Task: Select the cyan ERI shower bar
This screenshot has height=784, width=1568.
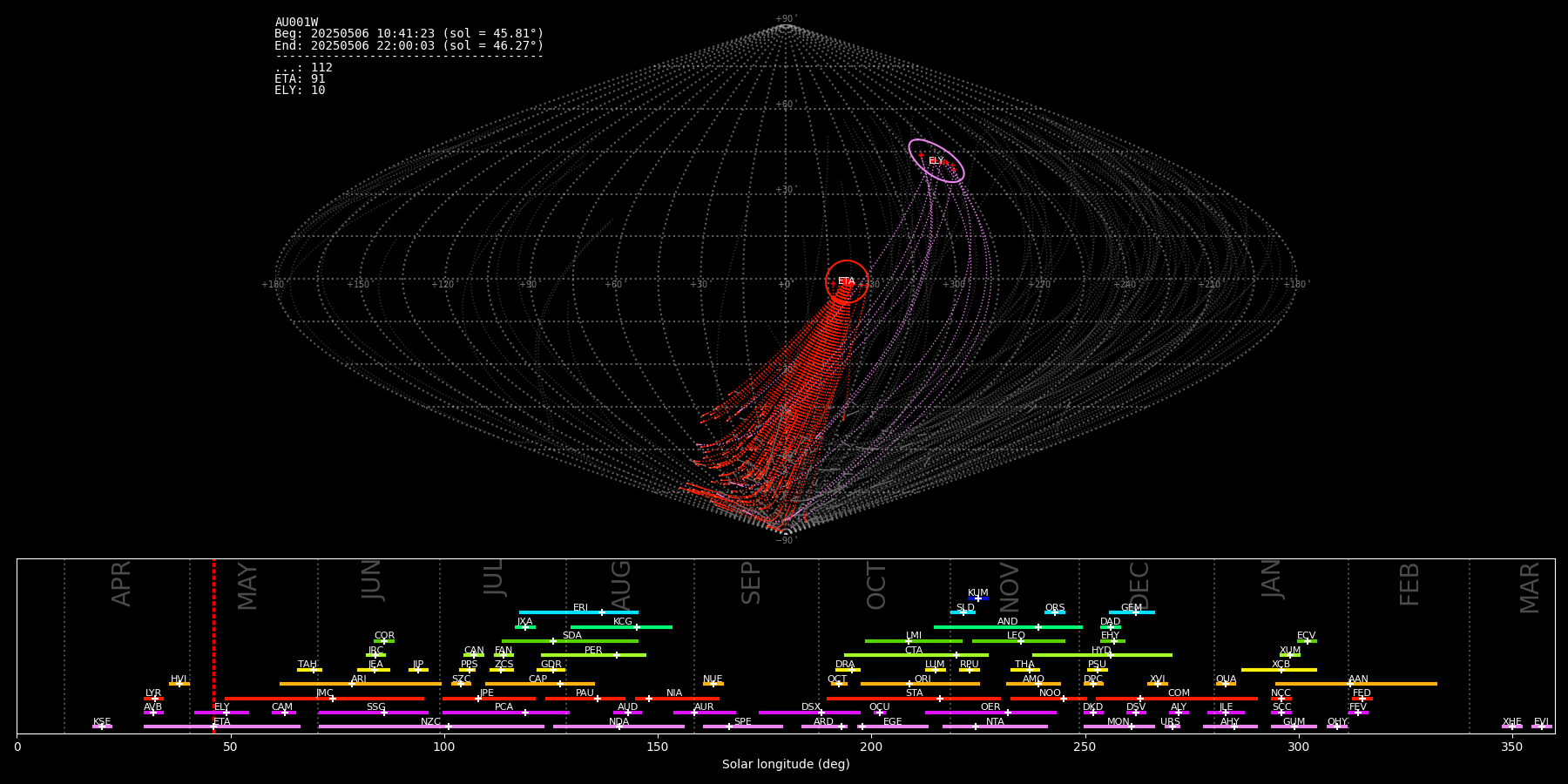Action: point(578,612)
